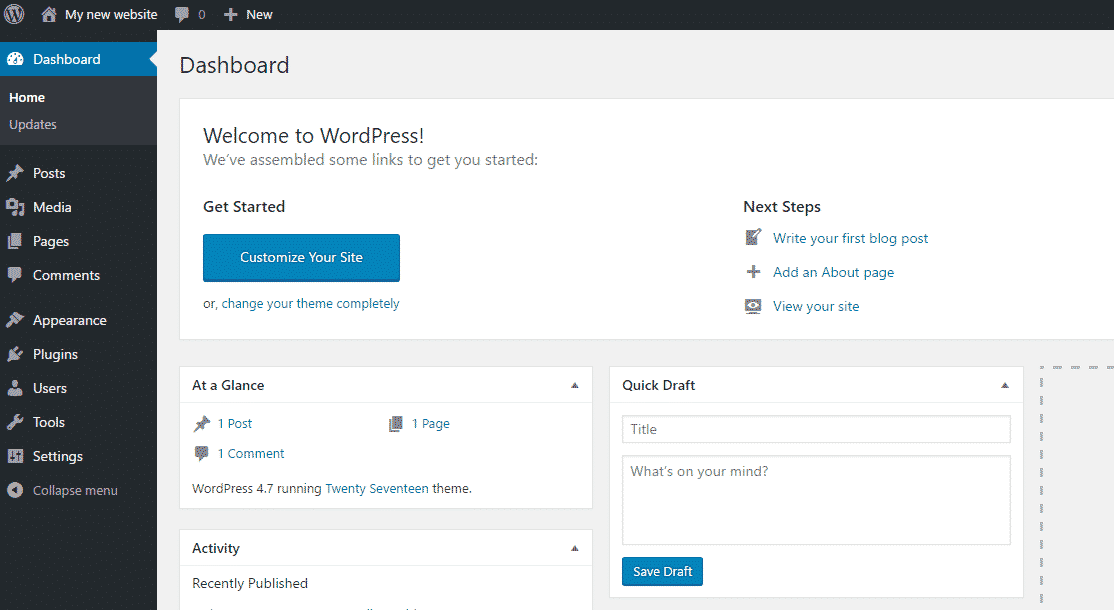Click the pages icon beside 1 Page

coord(396,424)
